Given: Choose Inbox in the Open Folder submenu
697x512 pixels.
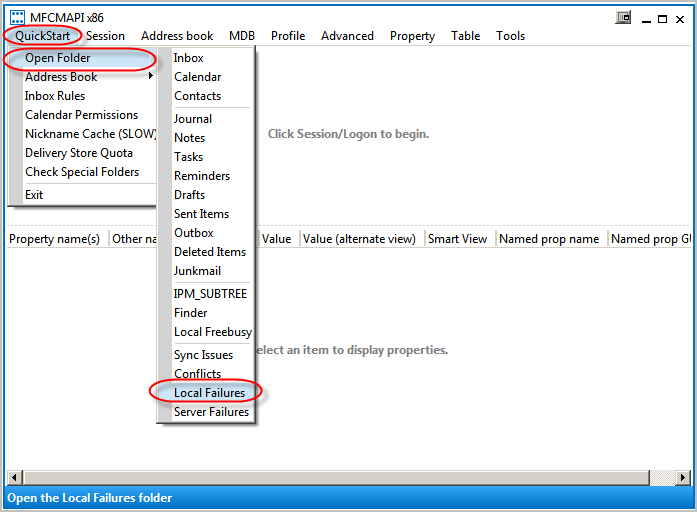Looking at the screenshot, I should coord(189,58).
